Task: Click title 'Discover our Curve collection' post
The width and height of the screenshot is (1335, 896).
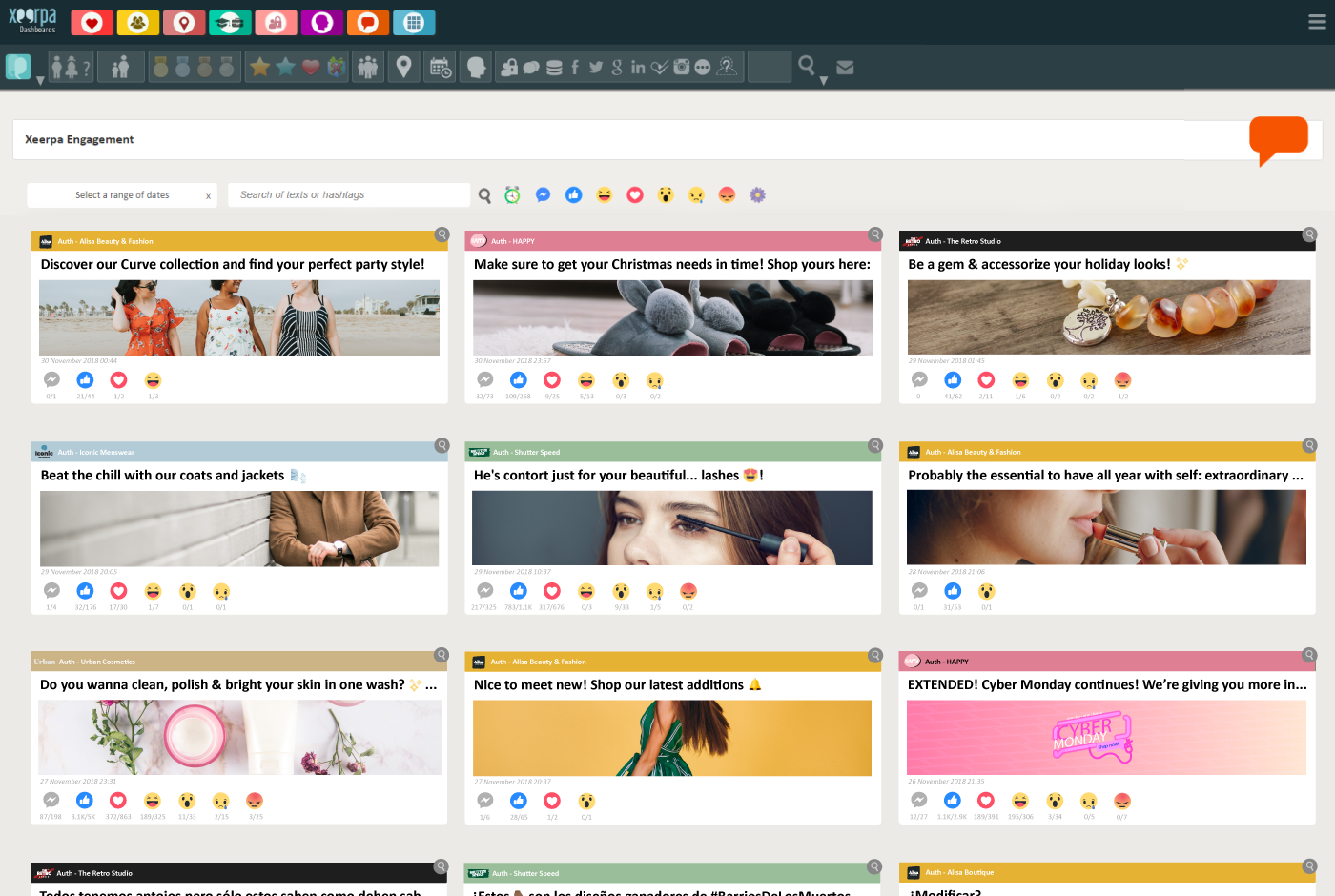Action: (233, 264)
